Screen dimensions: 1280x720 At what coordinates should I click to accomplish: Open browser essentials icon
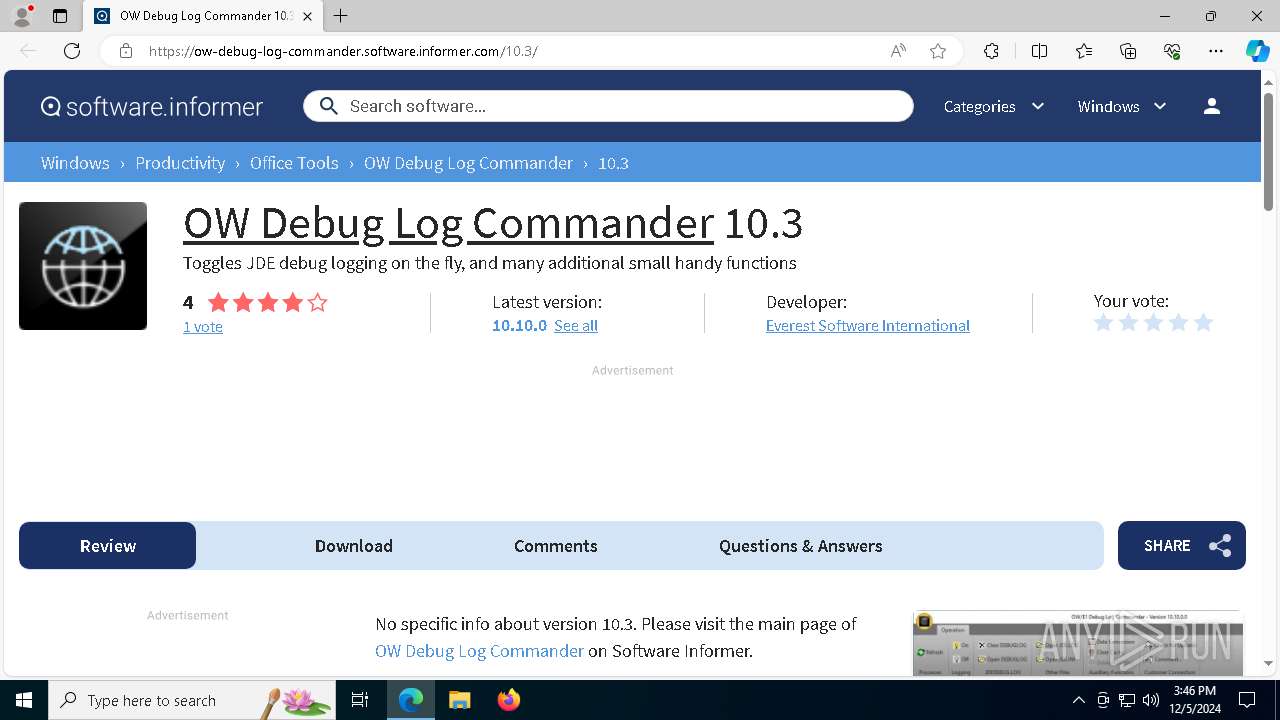[x=1172, y=51]
